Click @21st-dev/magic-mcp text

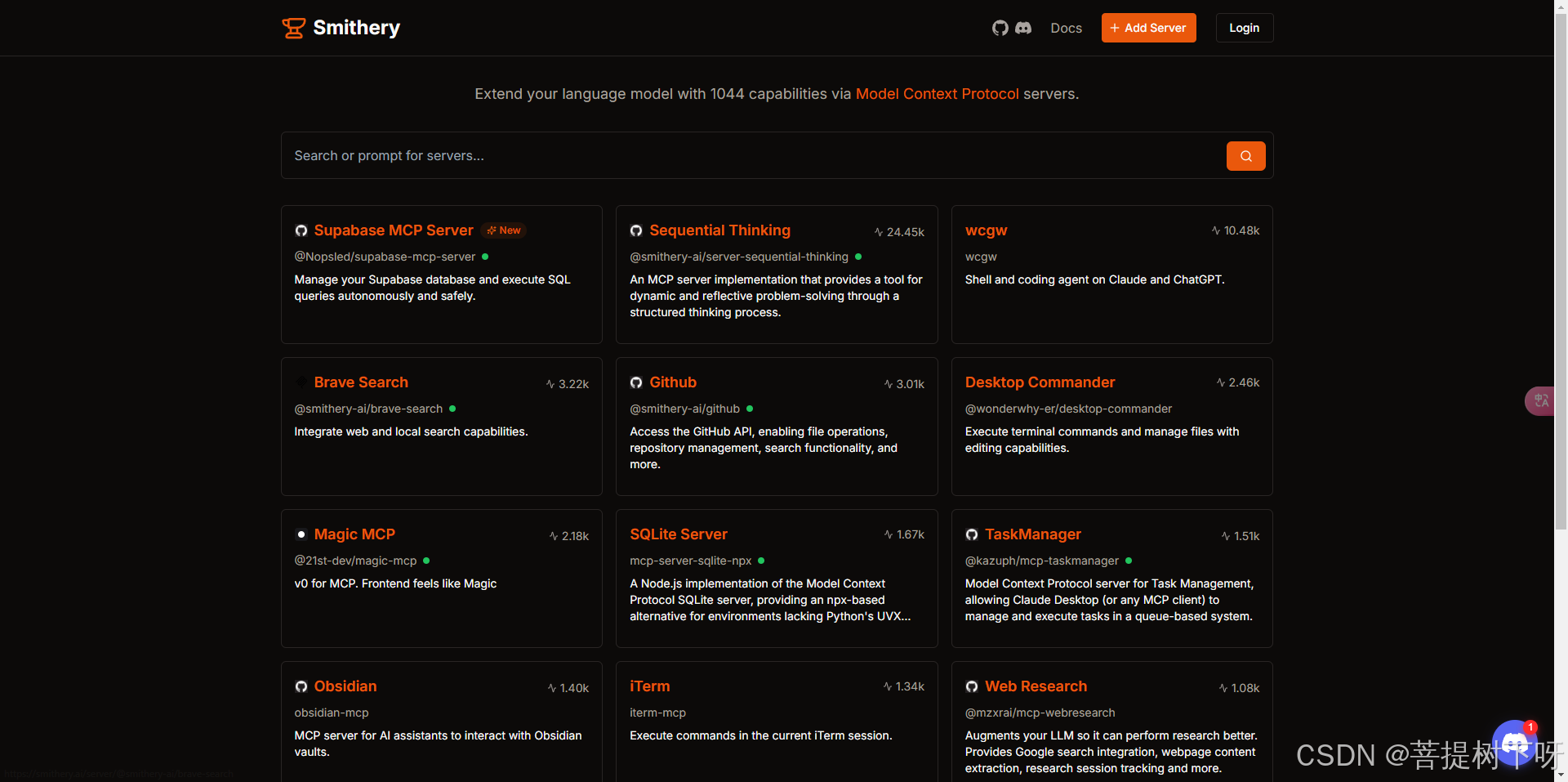point(355,561)
